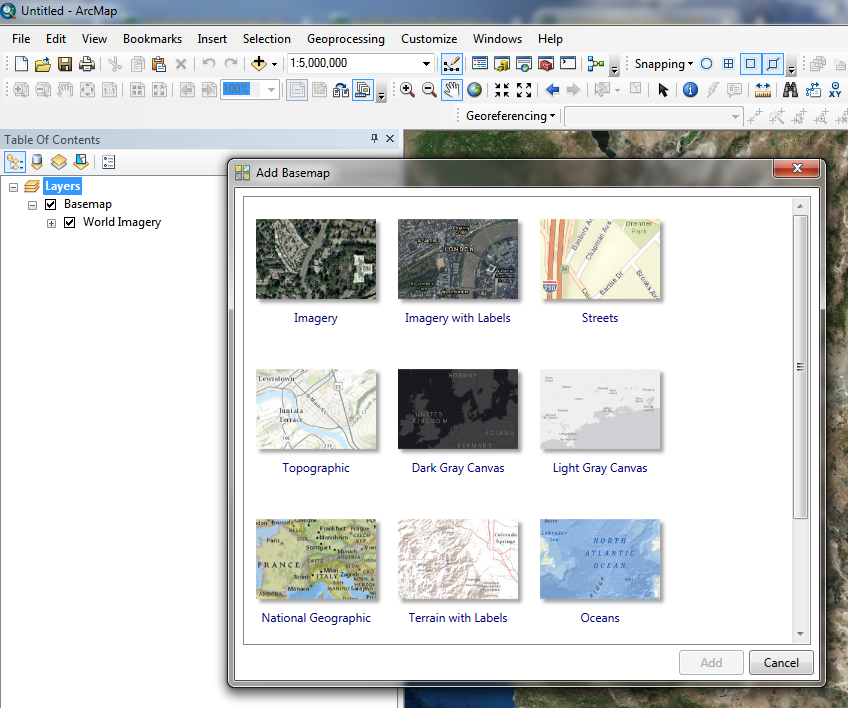Toggle vertex snapping square icon
This screenshot has width=848, height=708.
[750, 64]
